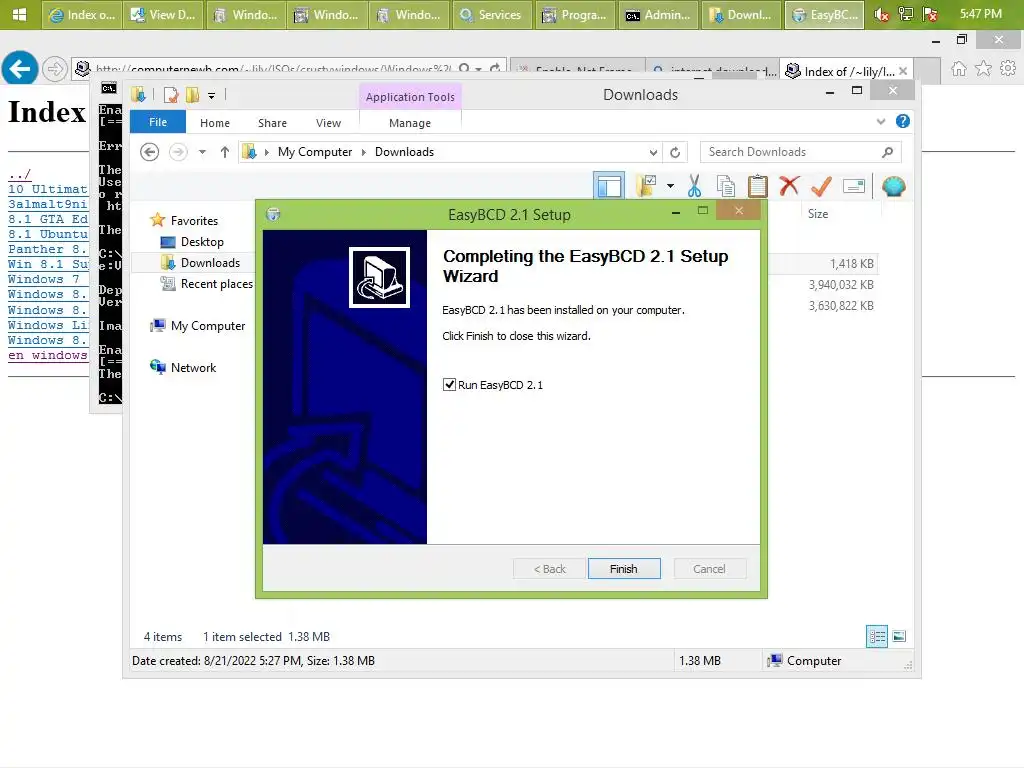Click Finish in EasyBCD setup wizard

(624, 569)
